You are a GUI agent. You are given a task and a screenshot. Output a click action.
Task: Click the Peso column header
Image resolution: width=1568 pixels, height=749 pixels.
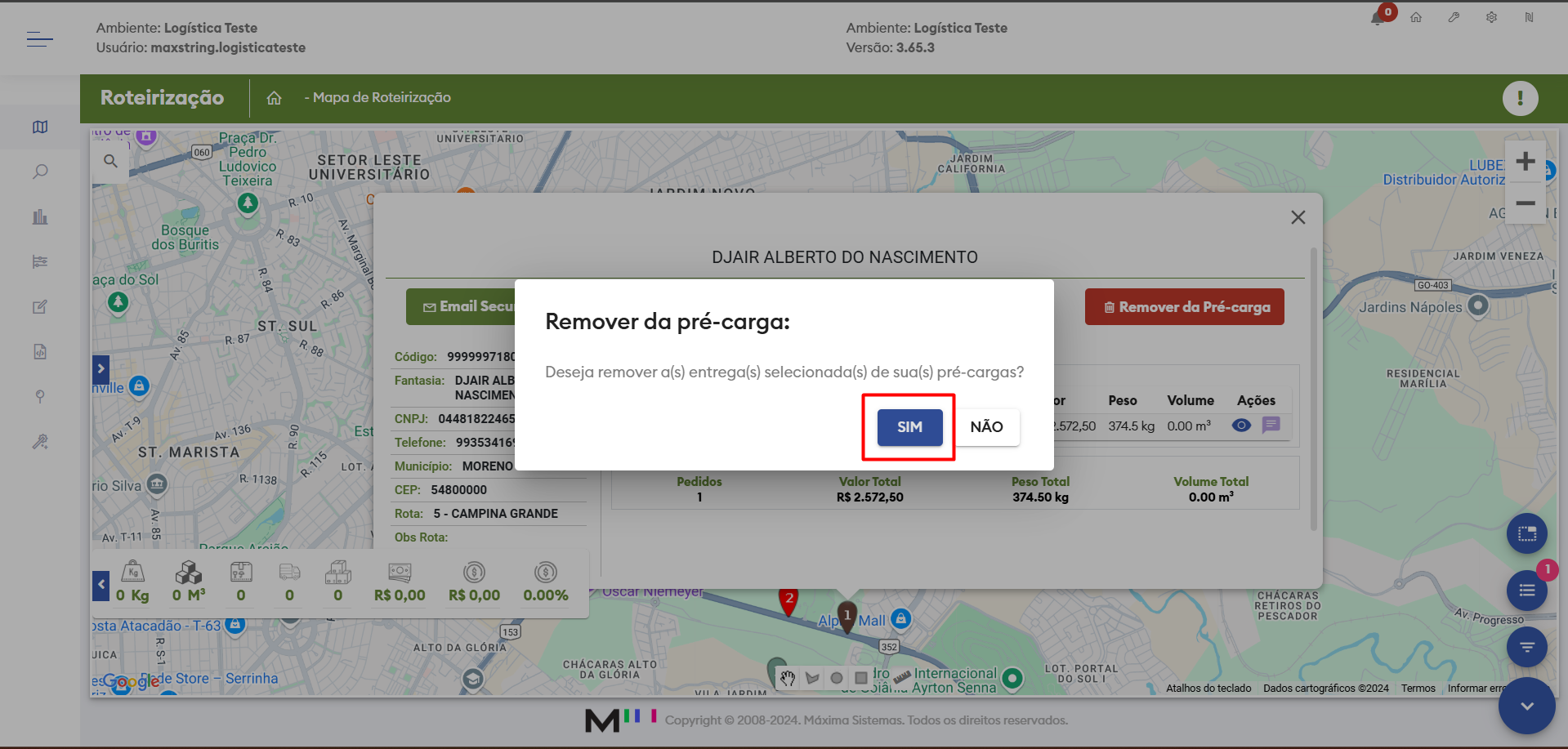(1123, 401)
